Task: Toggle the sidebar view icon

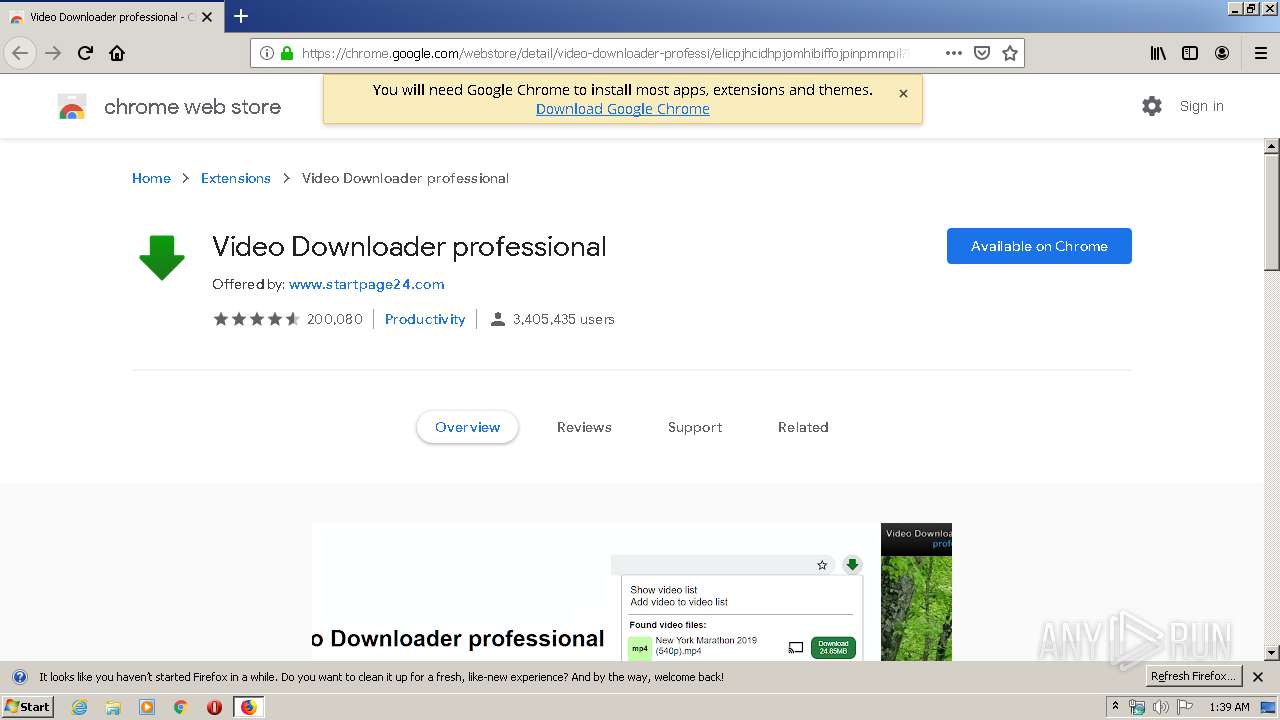Action: click(x=1190, y=53)
